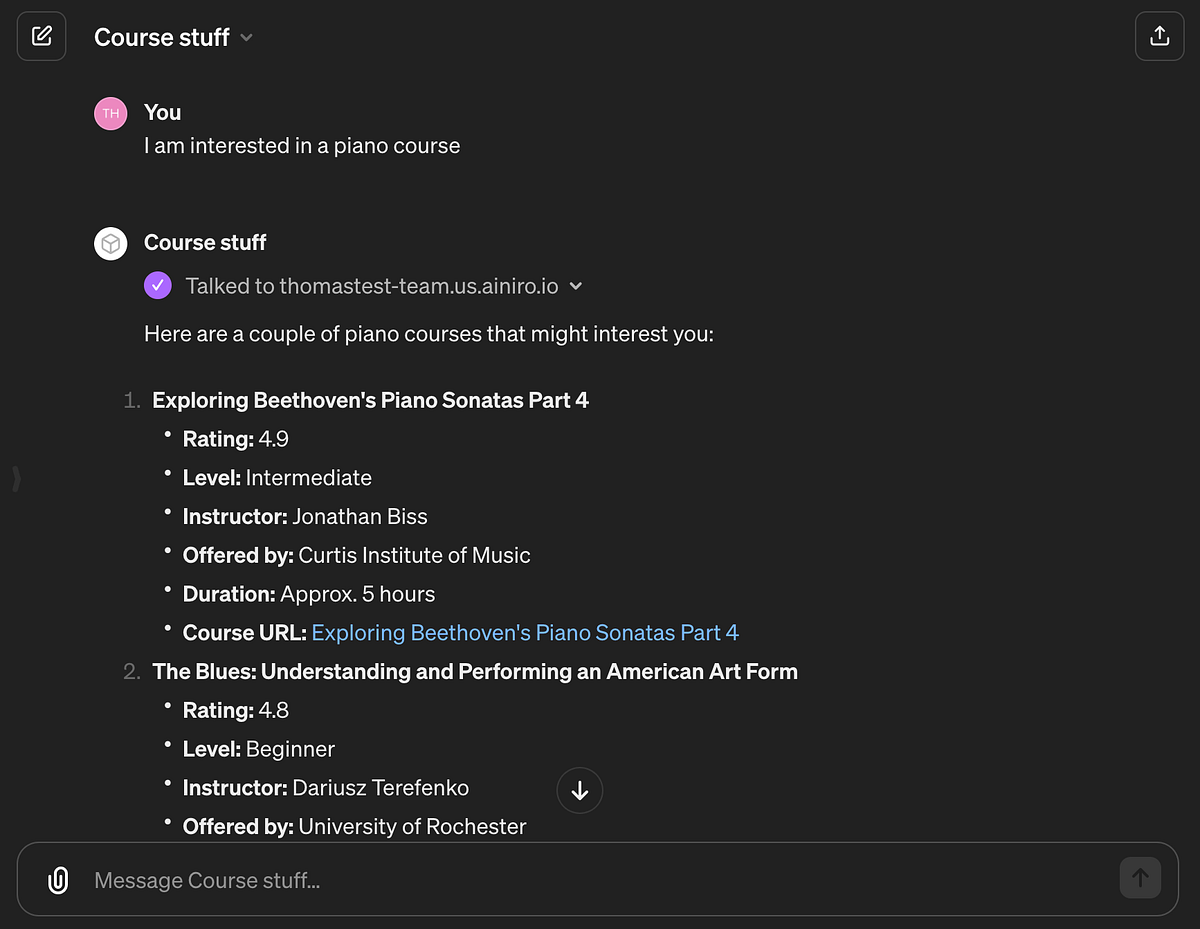Click the 'I am interested in a piano course' message
Screen dimensions: 1200x929
[x=302, y=146]
